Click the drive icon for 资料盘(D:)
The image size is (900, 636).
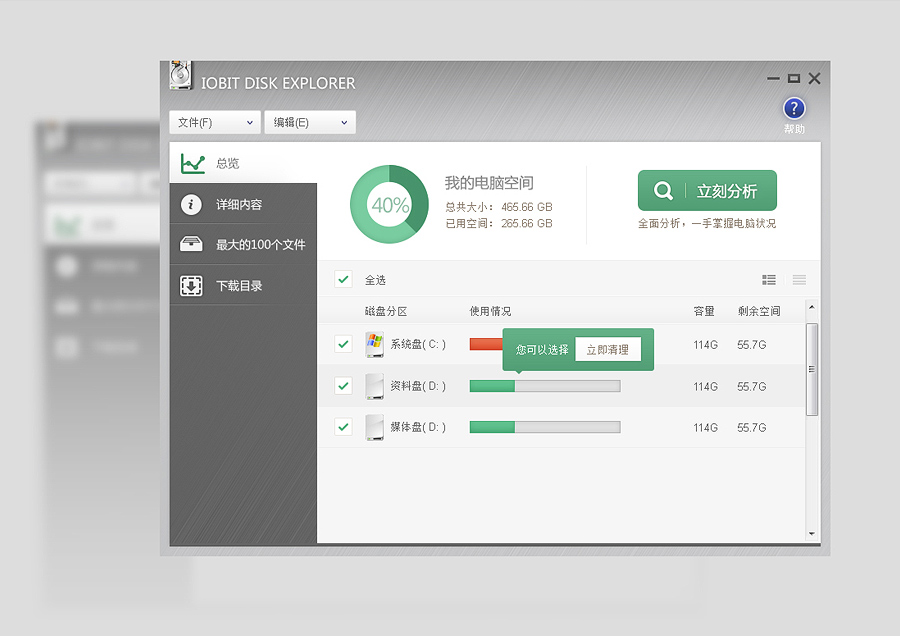click(374, 386)
